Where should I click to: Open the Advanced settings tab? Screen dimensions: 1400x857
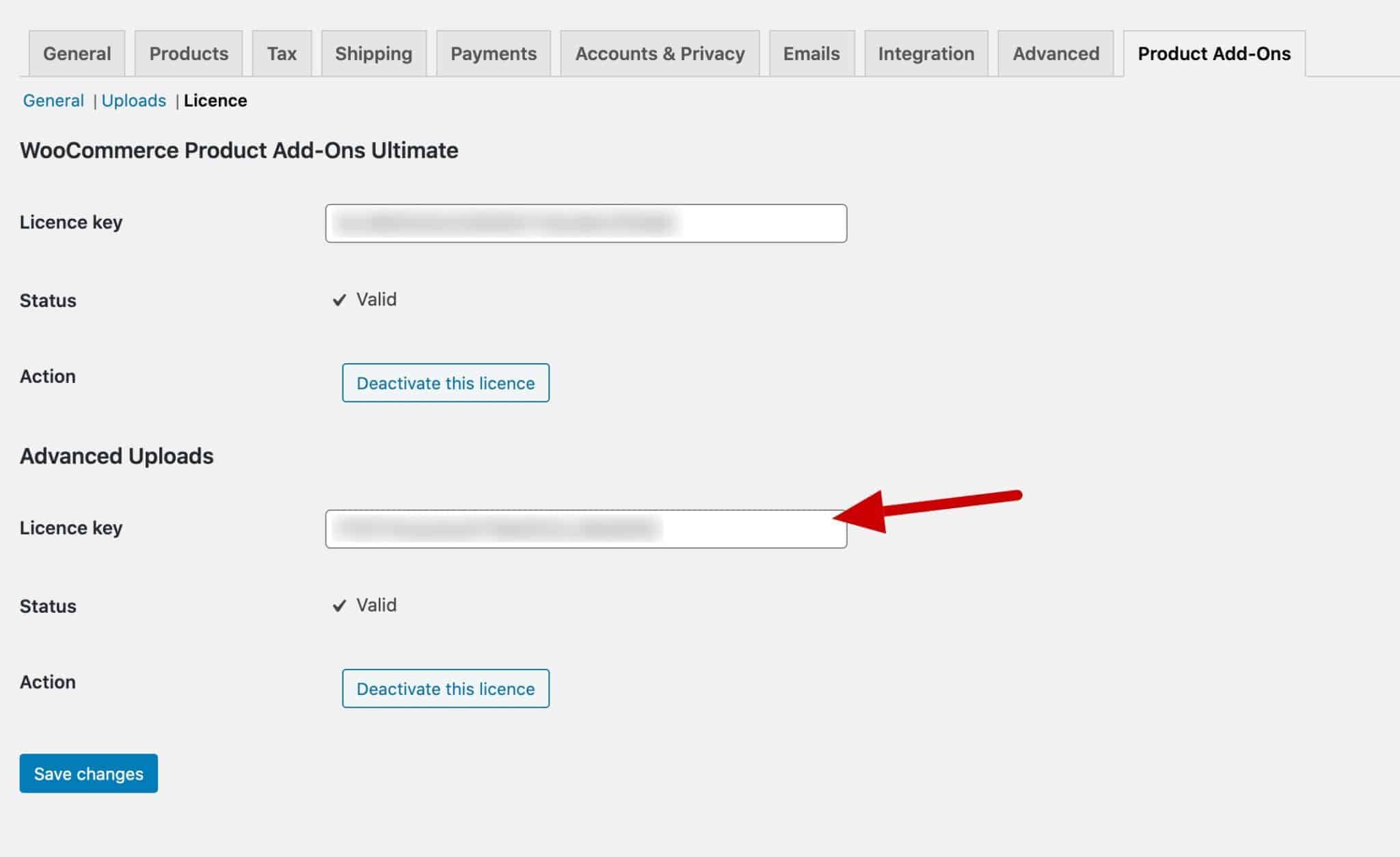[x=1055, y=53]
